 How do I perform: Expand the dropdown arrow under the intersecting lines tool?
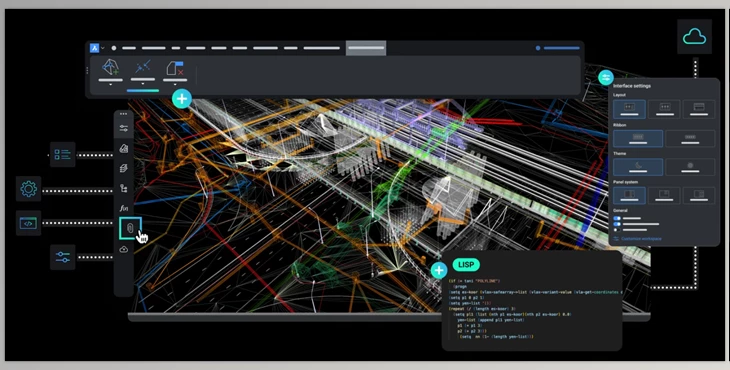[142, 84]
